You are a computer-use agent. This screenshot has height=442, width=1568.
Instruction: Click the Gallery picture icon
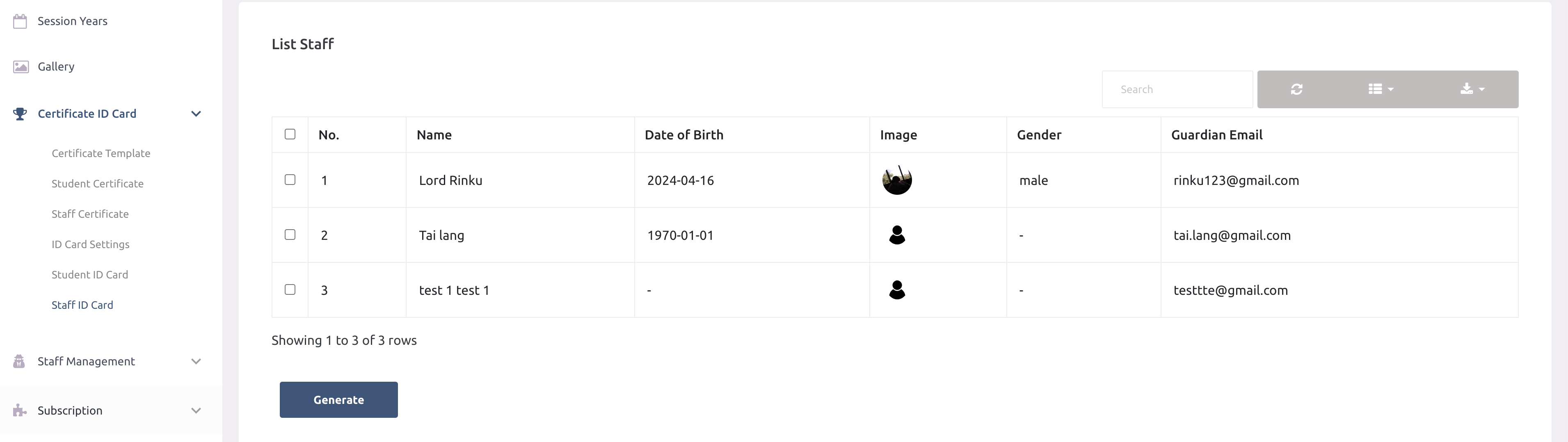(x=21, y=67)
